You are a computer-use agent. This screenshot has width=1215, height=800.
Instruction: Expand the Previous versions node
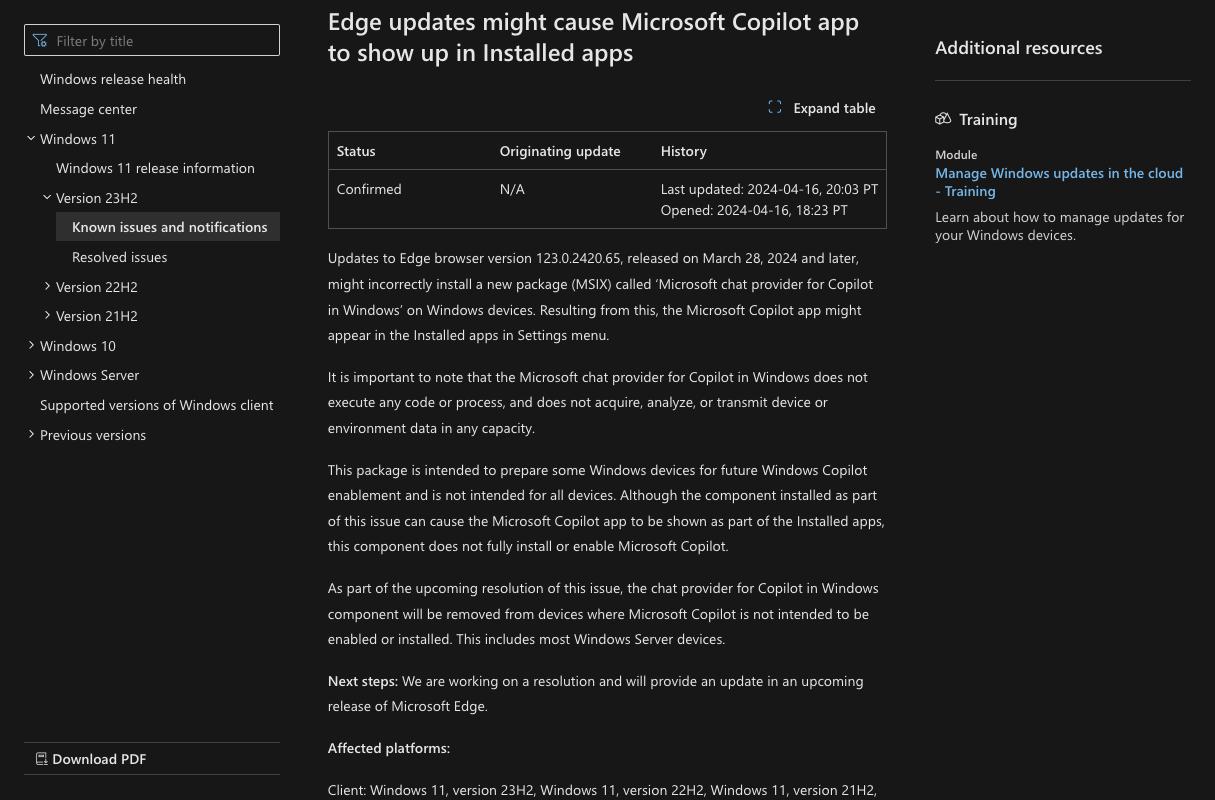pos(31,435)
